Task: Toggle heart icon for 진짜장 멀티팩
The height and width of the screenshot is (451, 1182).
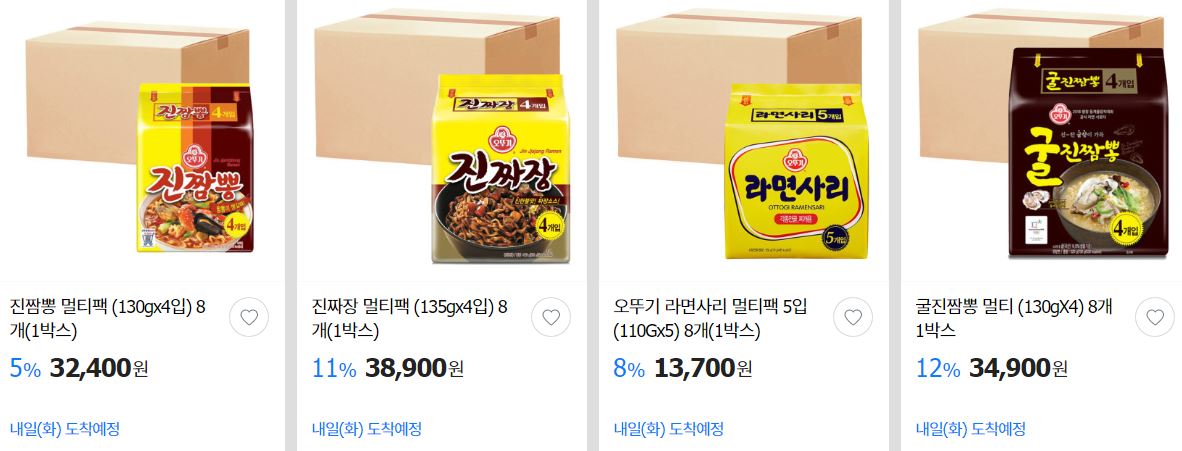Action: pos(551,318)
